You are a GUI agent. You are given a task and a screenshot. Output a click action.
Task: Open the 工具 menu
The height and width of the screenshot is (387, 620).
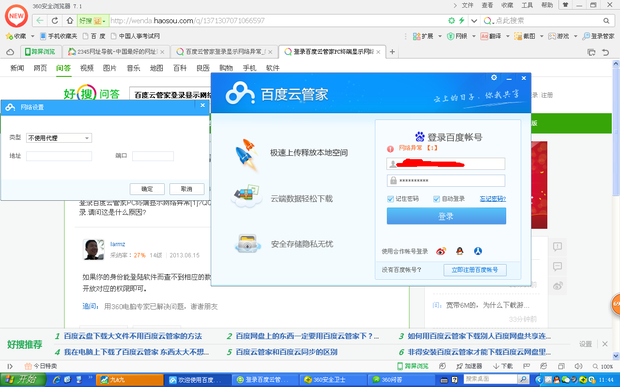pos(527,5)
